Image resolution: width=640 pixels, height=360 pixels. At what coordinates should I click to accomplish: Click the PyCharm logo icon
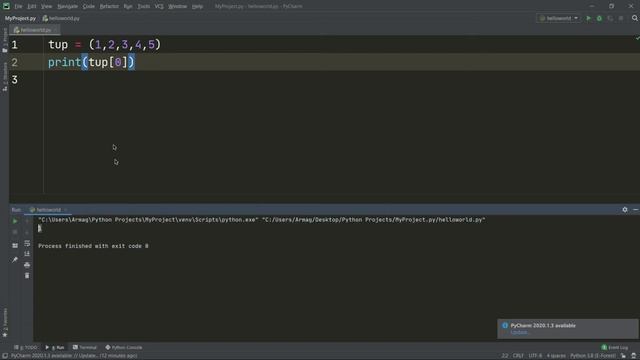pos(6,6)
